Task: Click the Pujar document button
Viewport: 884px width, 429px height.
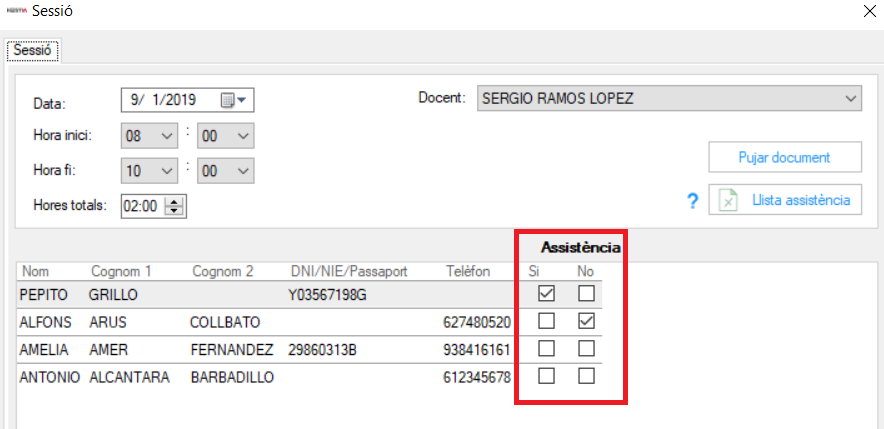Action: (784, 158)
